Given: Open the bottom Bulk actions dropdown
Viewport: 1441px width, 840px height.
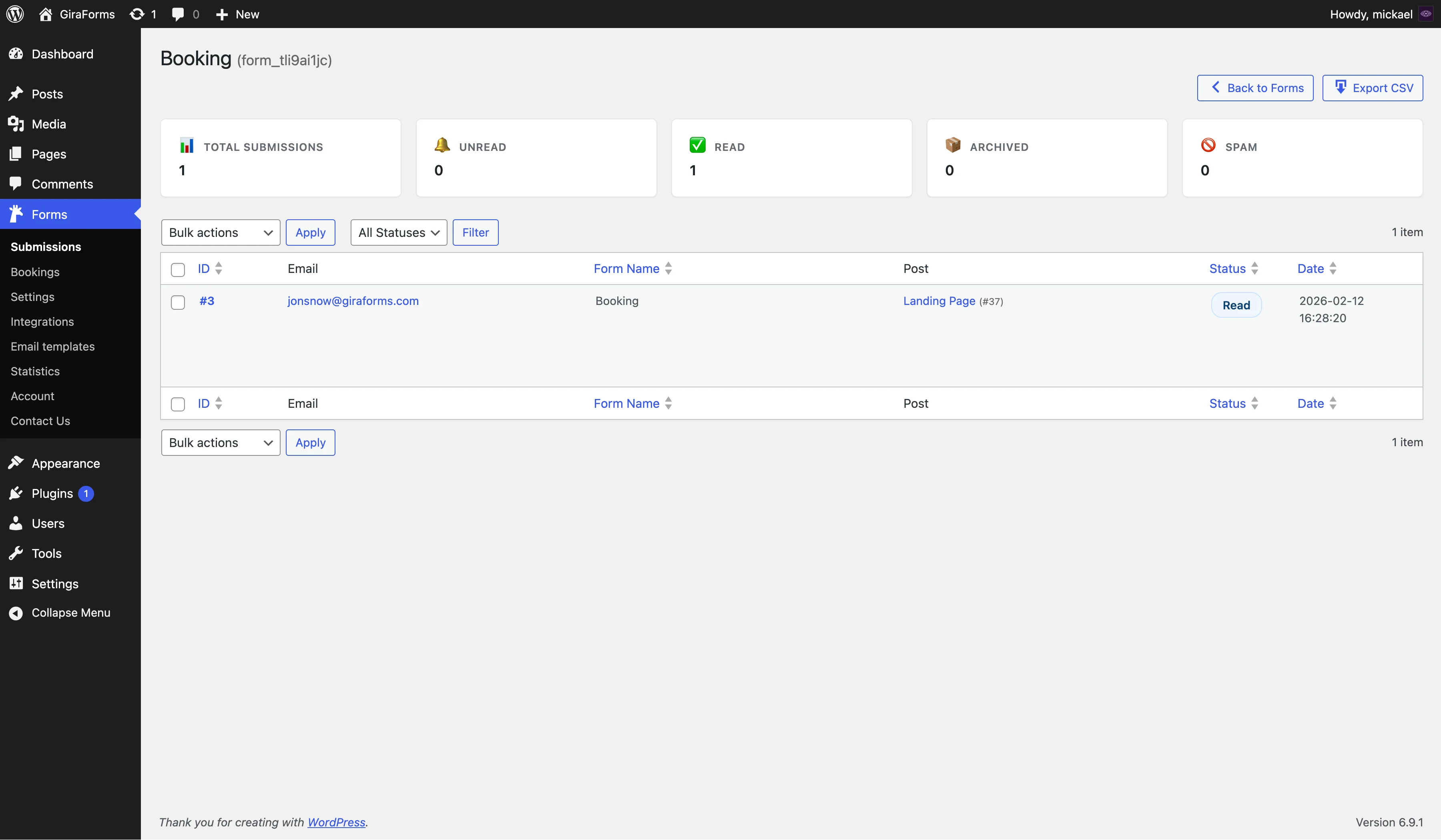Looking at the screenshot, I should click(220, 442).
